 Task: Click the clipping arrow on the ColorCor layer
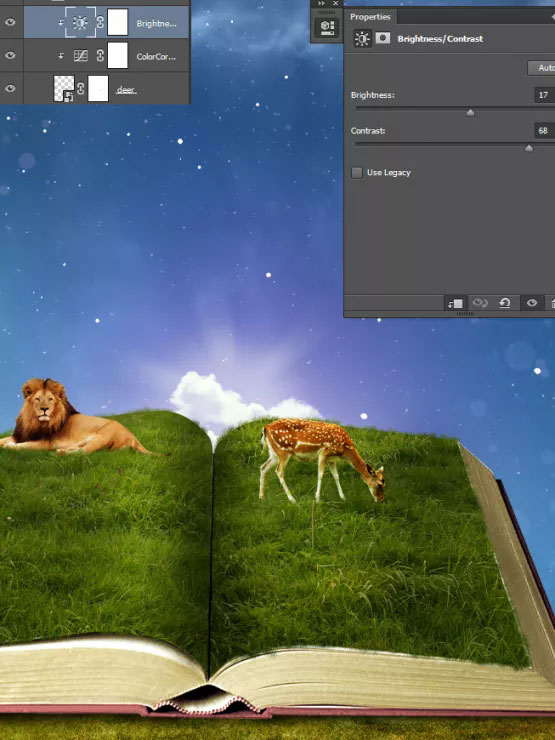pos(61,56)
